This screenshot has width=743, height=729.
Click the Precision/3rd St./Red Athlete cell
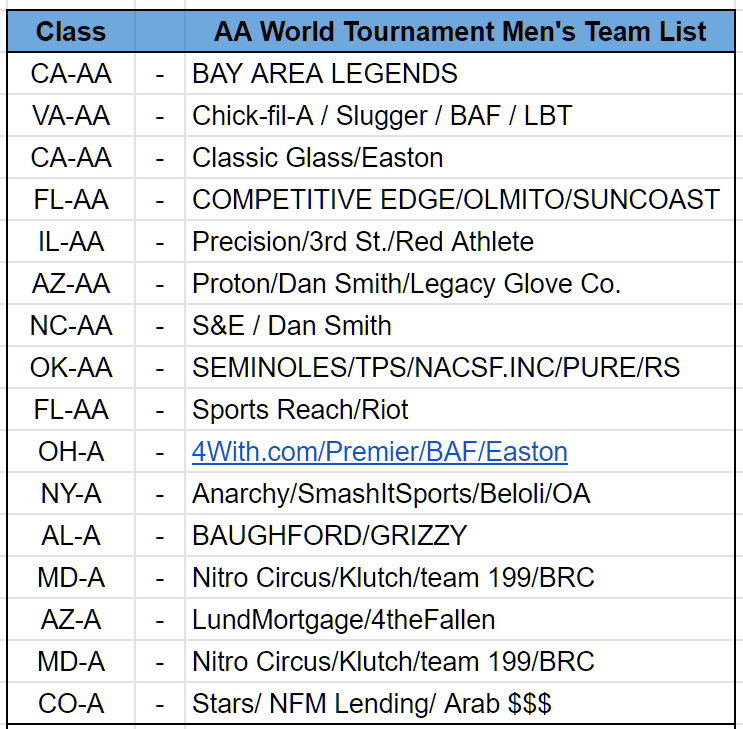coord(460,241)
